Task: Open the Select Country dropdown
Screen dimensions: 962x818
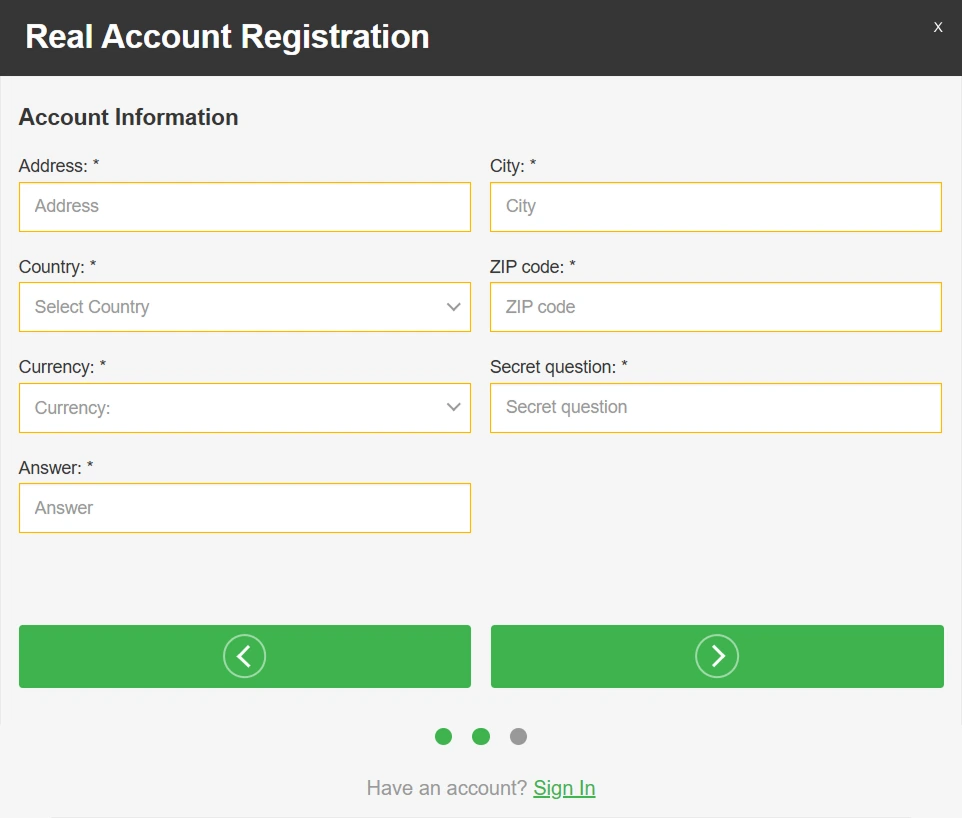Action: point(245,307)
